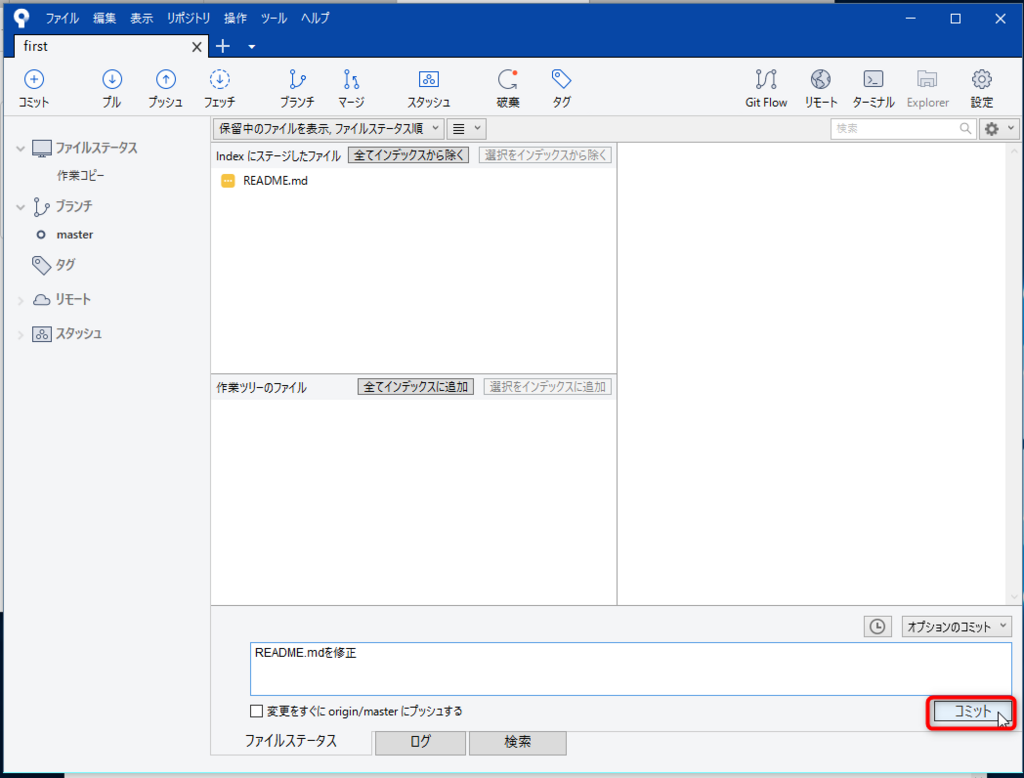Open Git Flow from the toolbar
The width and height of the screenshot is (1024, 778).
765,88
